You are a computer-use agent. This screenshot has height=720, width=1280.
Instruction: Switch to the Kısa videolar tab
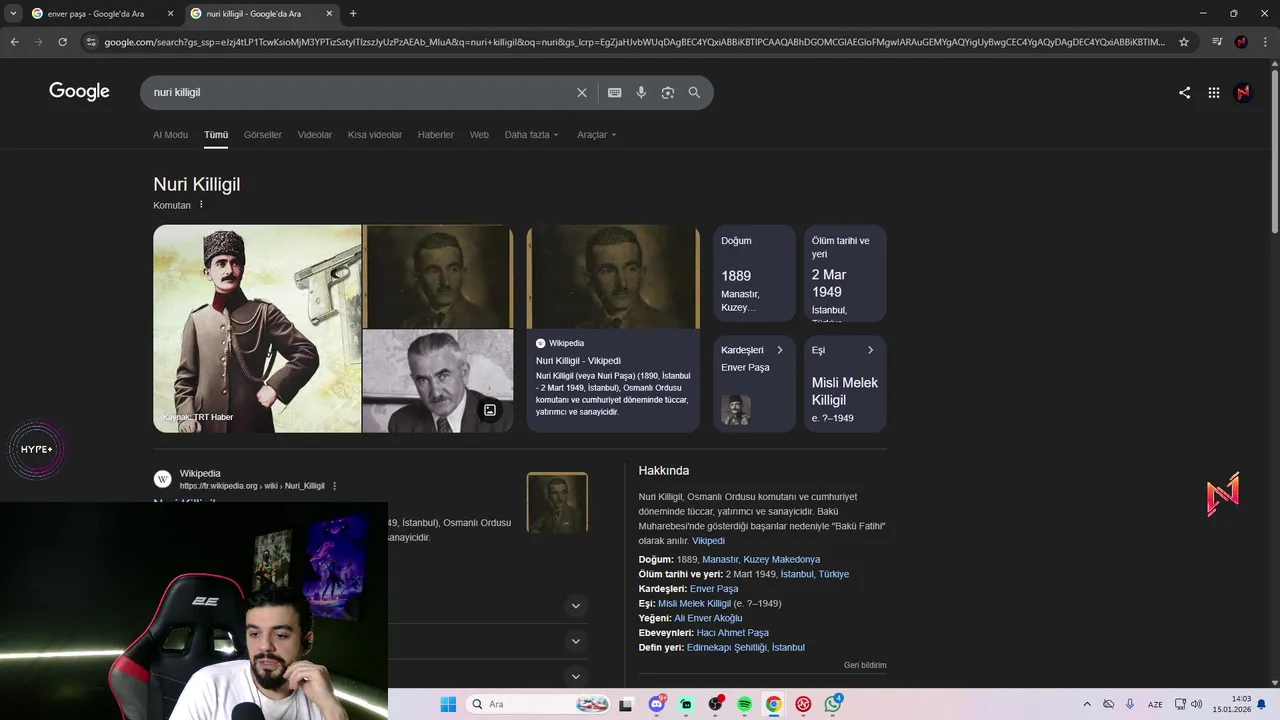[x=375, y=135]
